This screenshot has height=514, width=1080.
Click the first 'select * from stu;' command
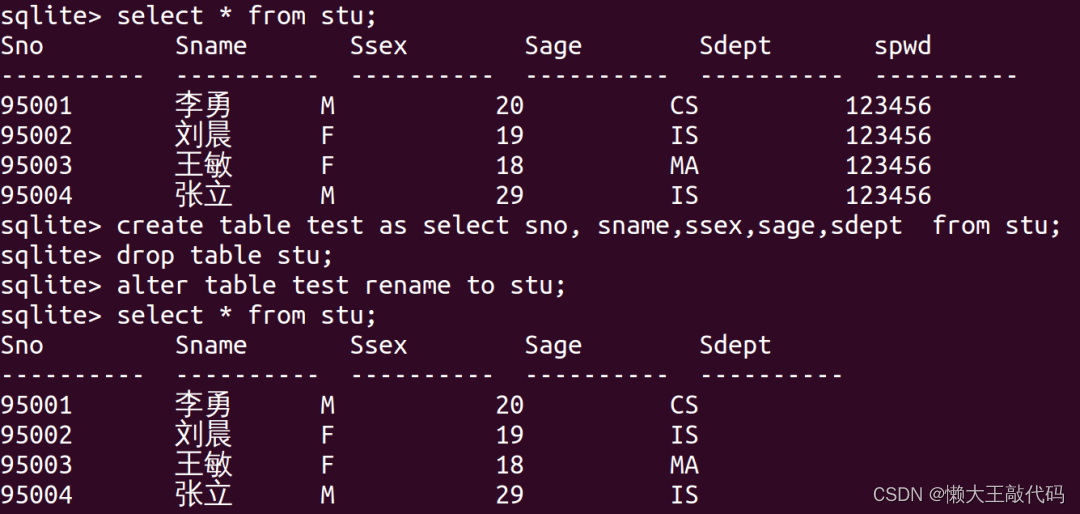click(x=247, y=15)
